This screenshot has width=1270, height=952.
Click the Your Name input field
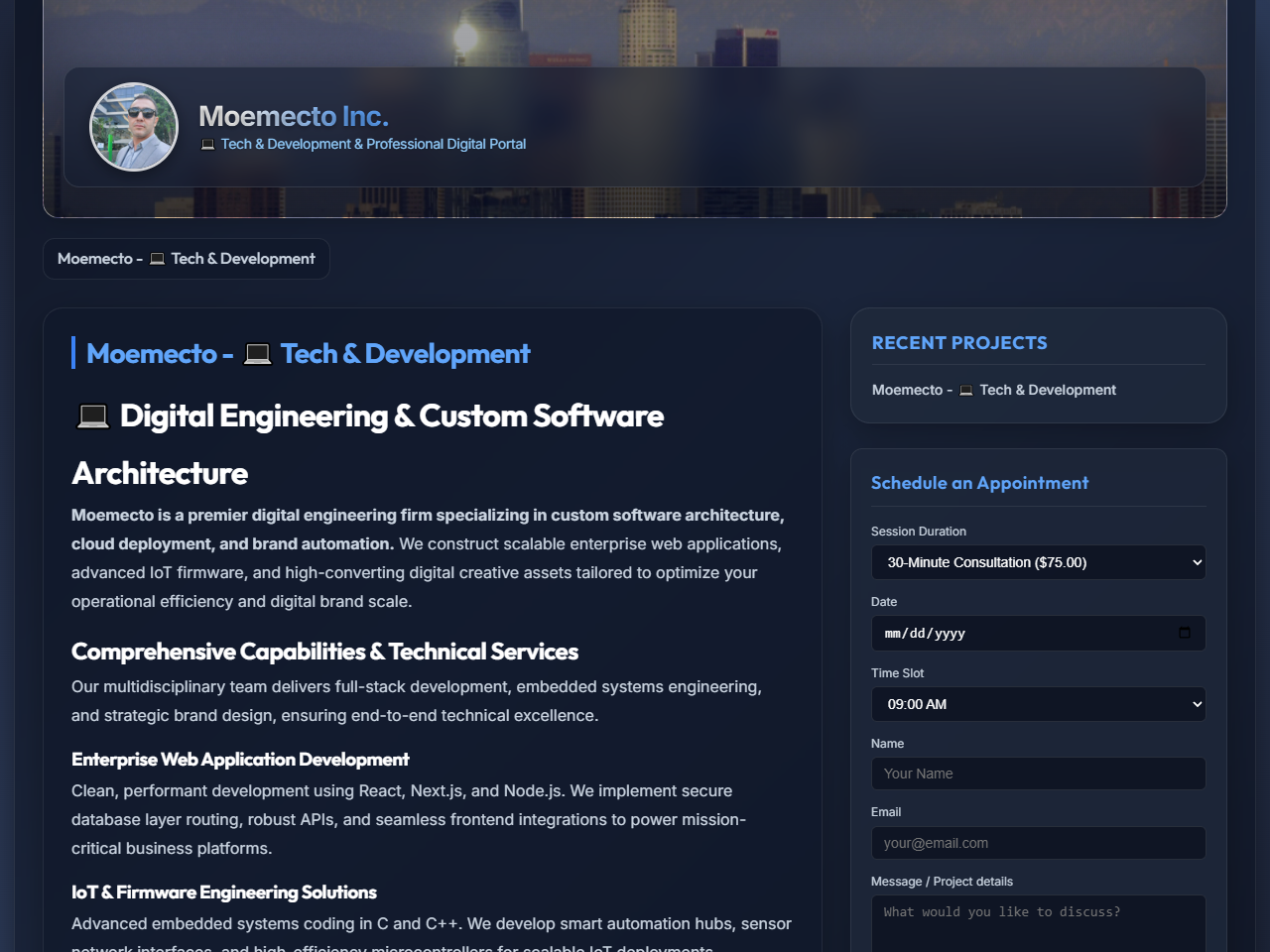[x=1038, y=773]
